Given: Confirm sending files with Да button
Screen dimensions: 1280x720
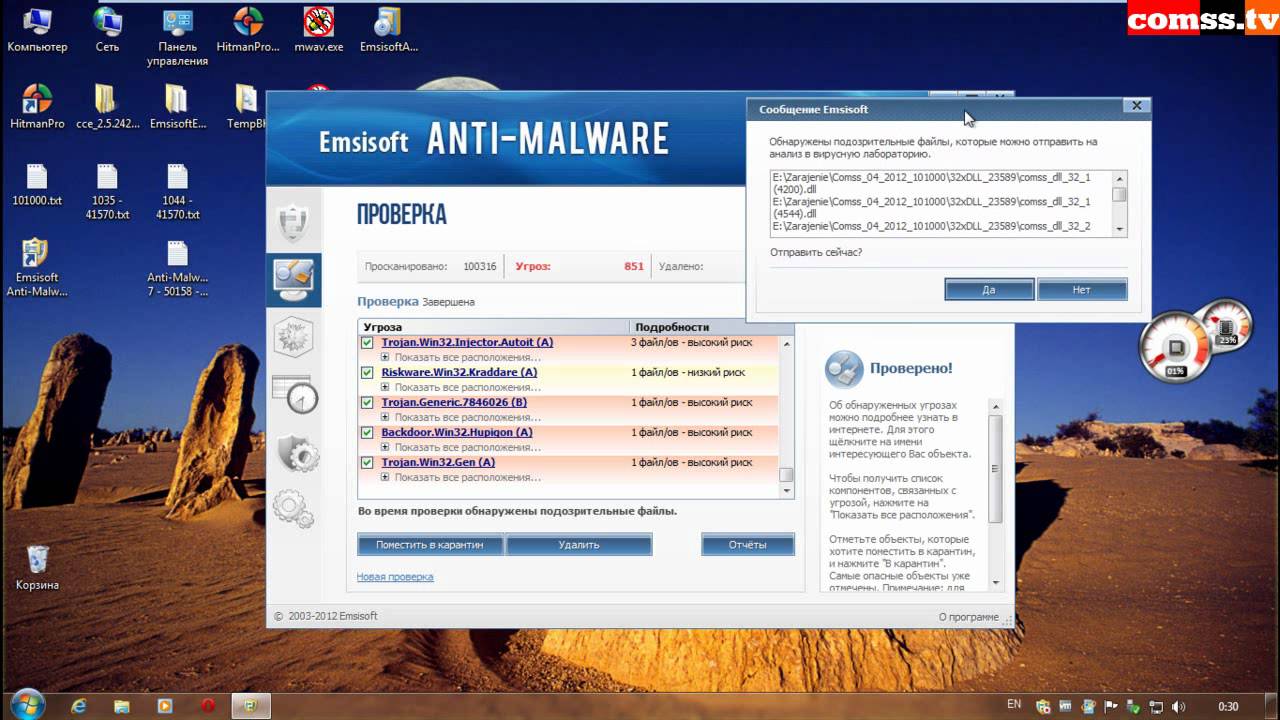Looking at the screenshot, I should [989, 289].
